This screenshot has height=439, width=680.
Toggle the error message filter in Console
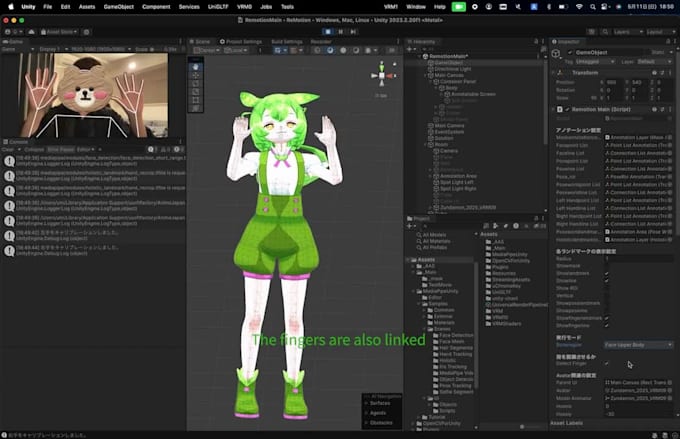coord(178,149)
